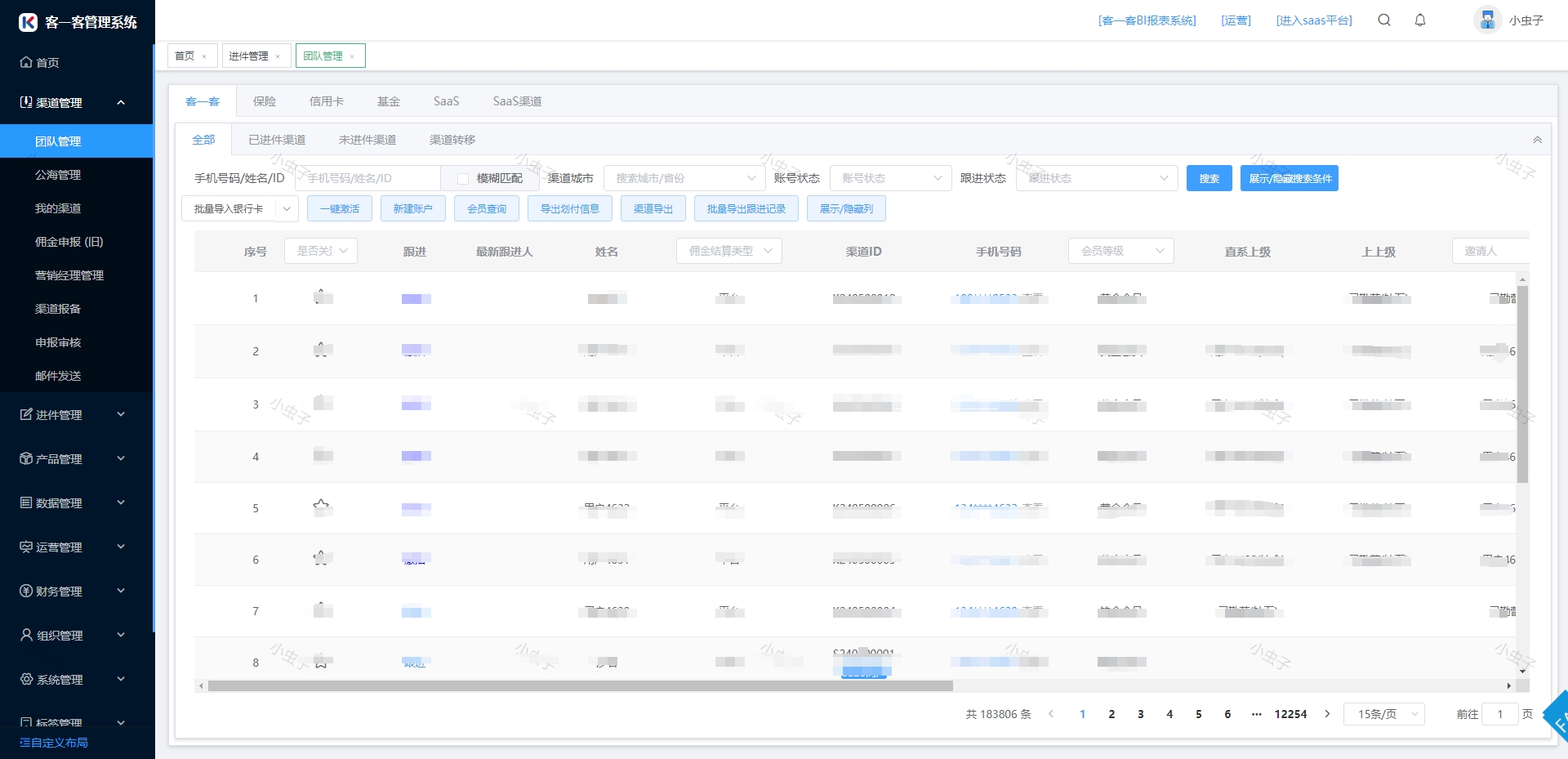
Task: Switch to the SaaS渠道 tab
Action: tap(517, 101)
